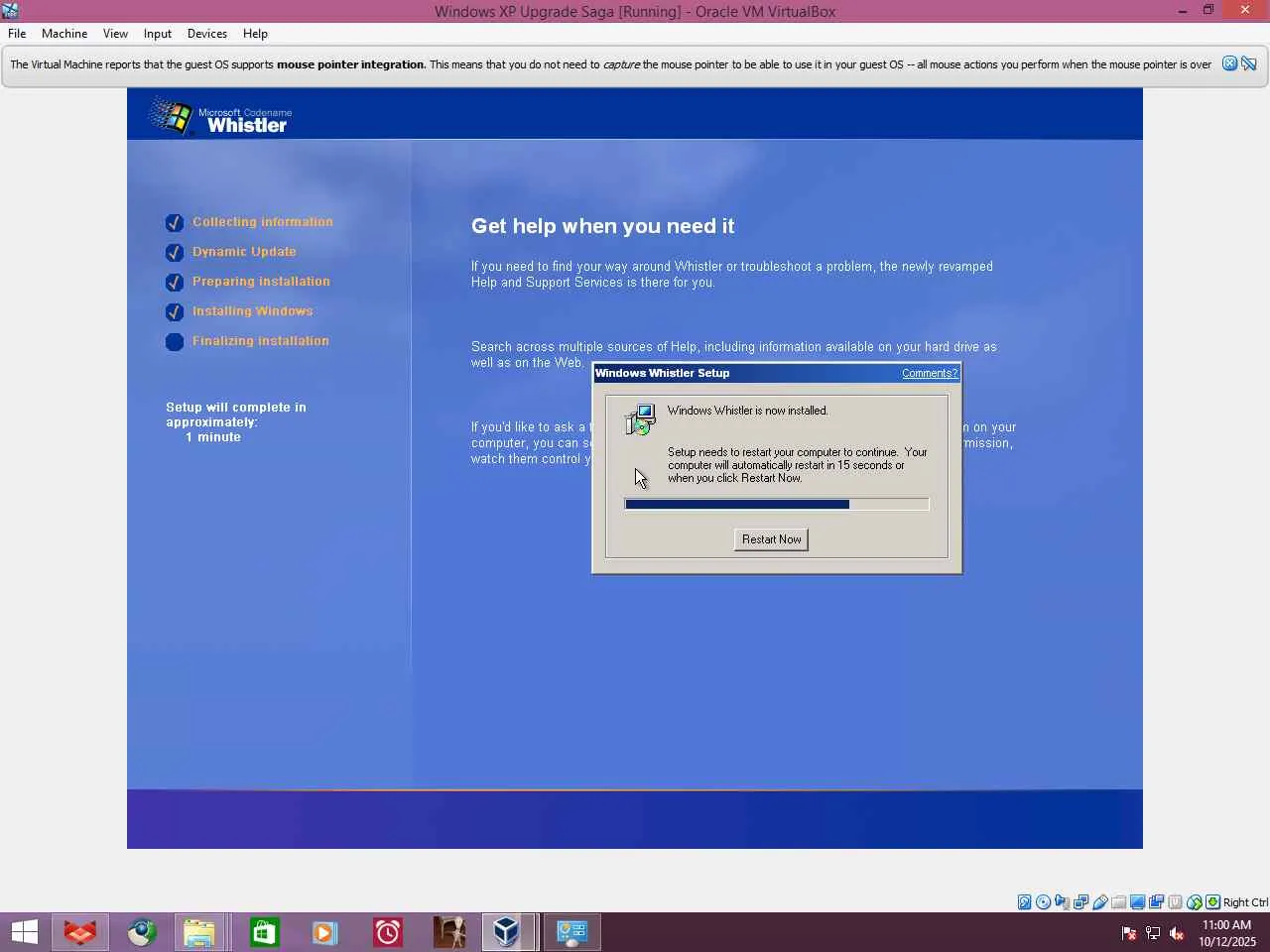Screen dimensions: 1270x952
Task: Click the checkmark beside Installing Windows
Action: [175, 312]
